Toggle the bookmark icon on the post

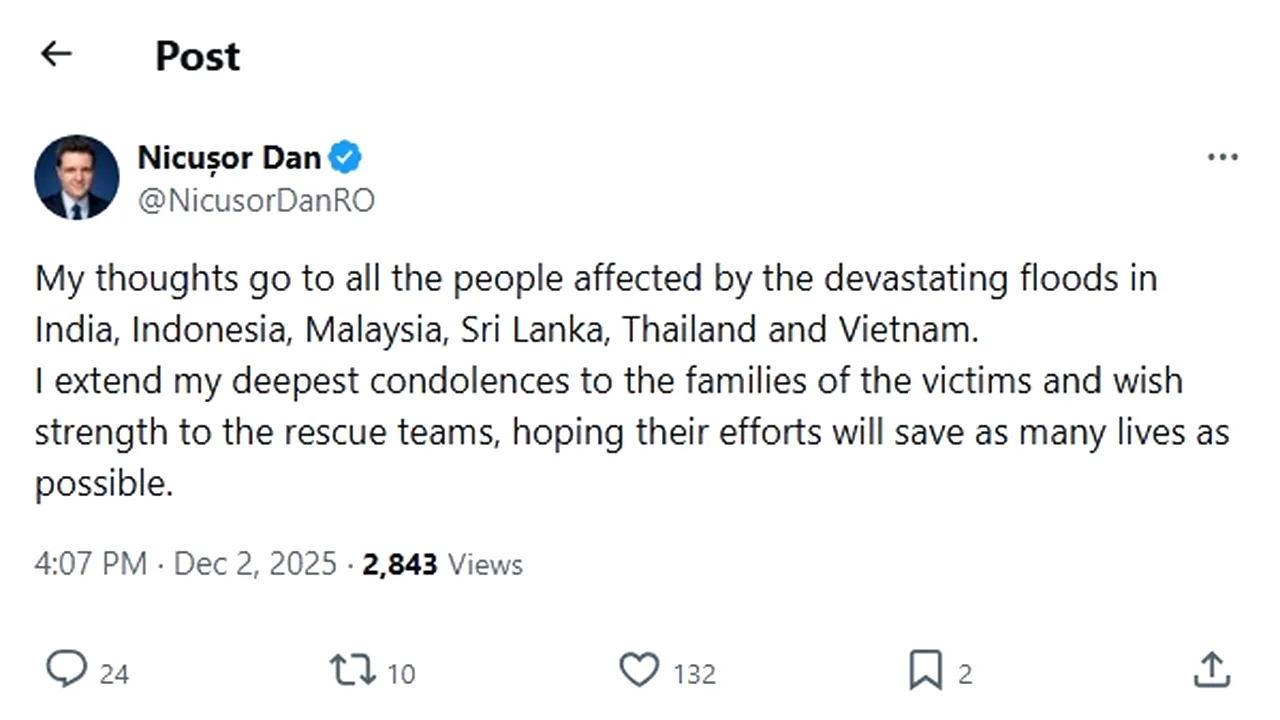[925, 670]
